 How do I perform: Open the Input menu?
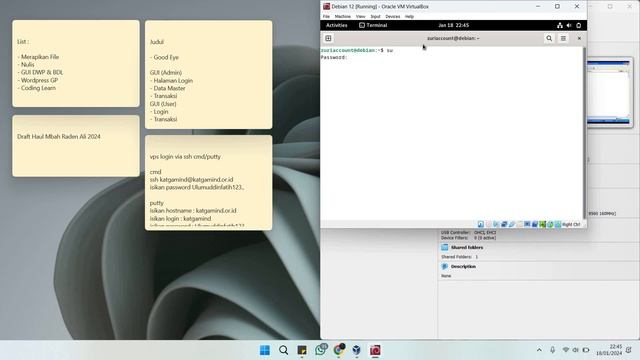(x=375, y=17)
